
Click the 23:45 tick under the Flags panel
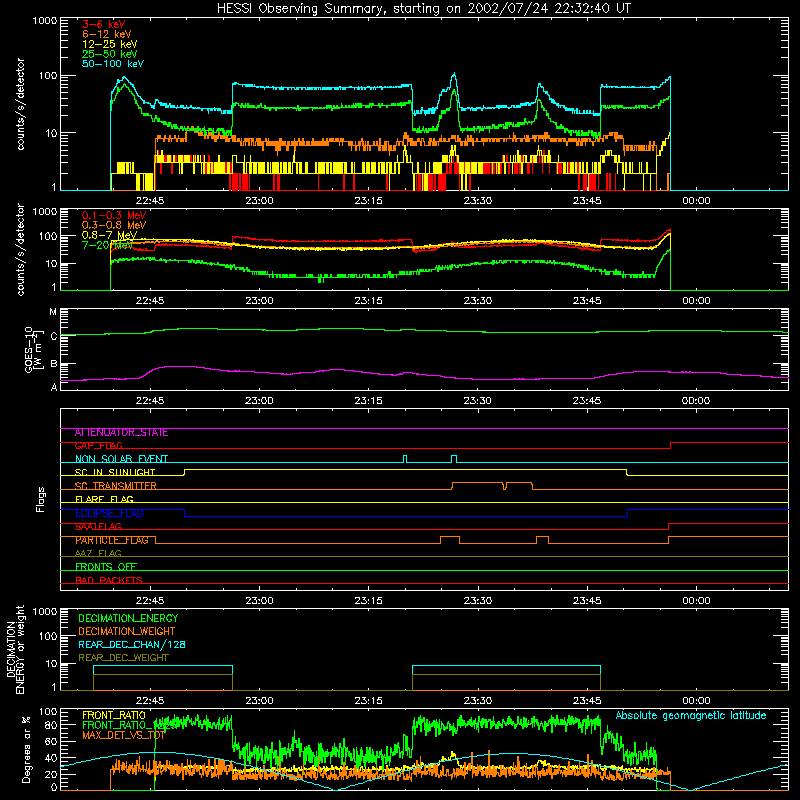pyautogui.click(x=587, y=601)
